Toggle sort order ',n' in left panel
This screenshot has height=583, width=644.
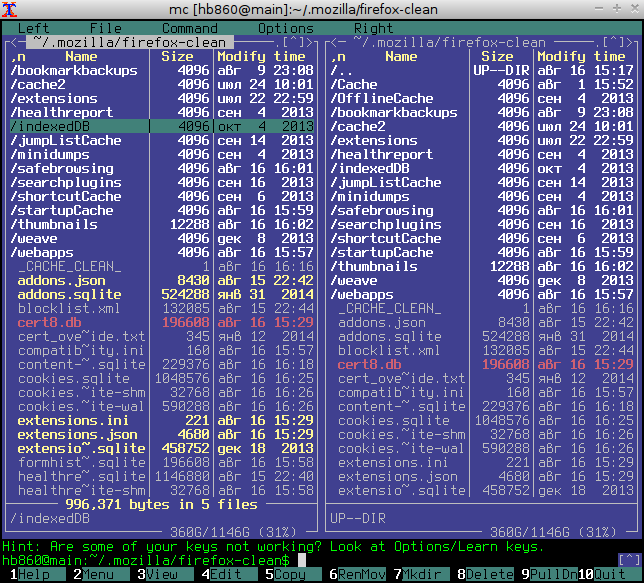pos(18,56)
